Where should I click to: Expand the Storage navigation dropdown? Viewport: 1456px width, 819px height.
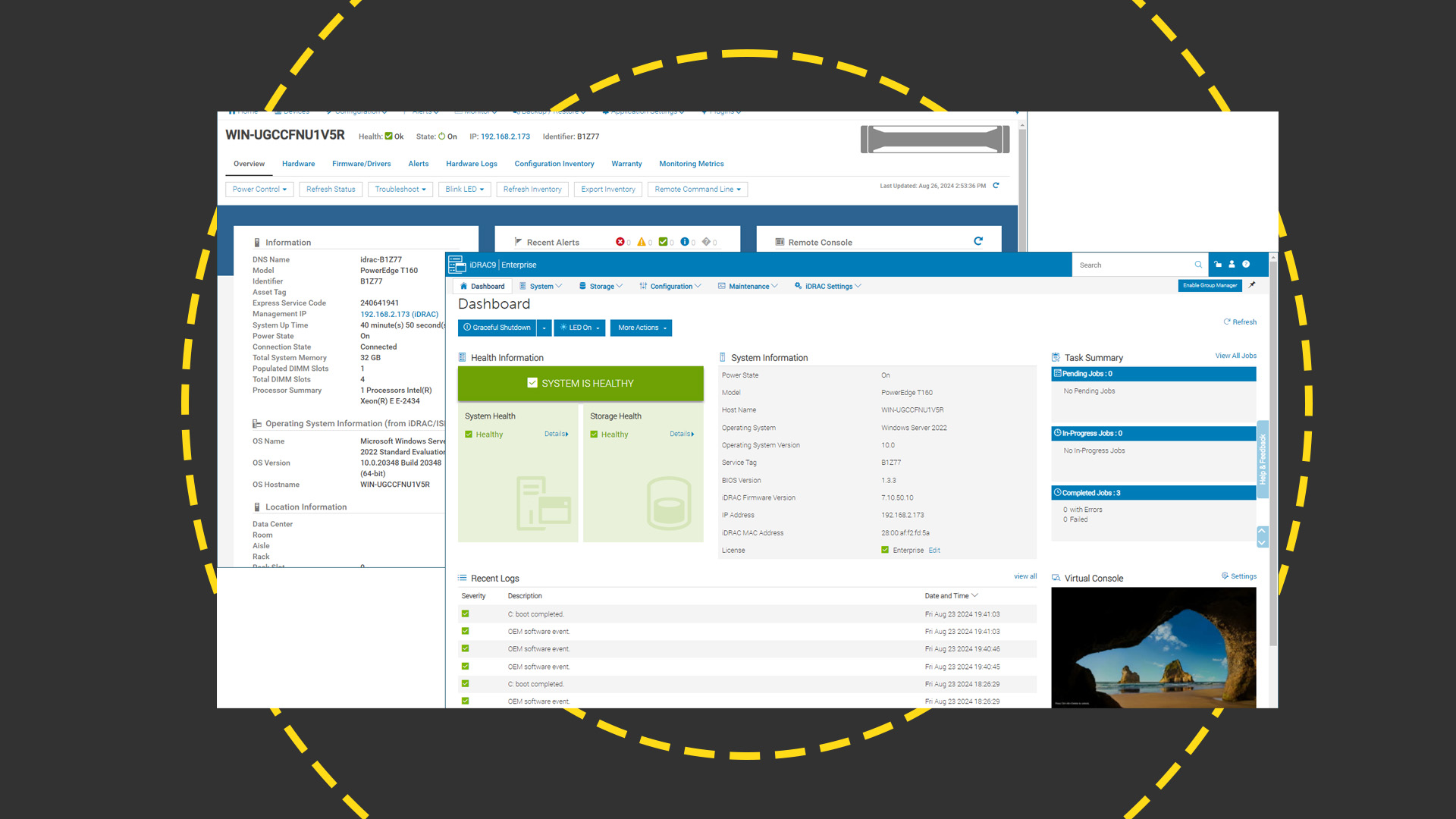point(601,286)
